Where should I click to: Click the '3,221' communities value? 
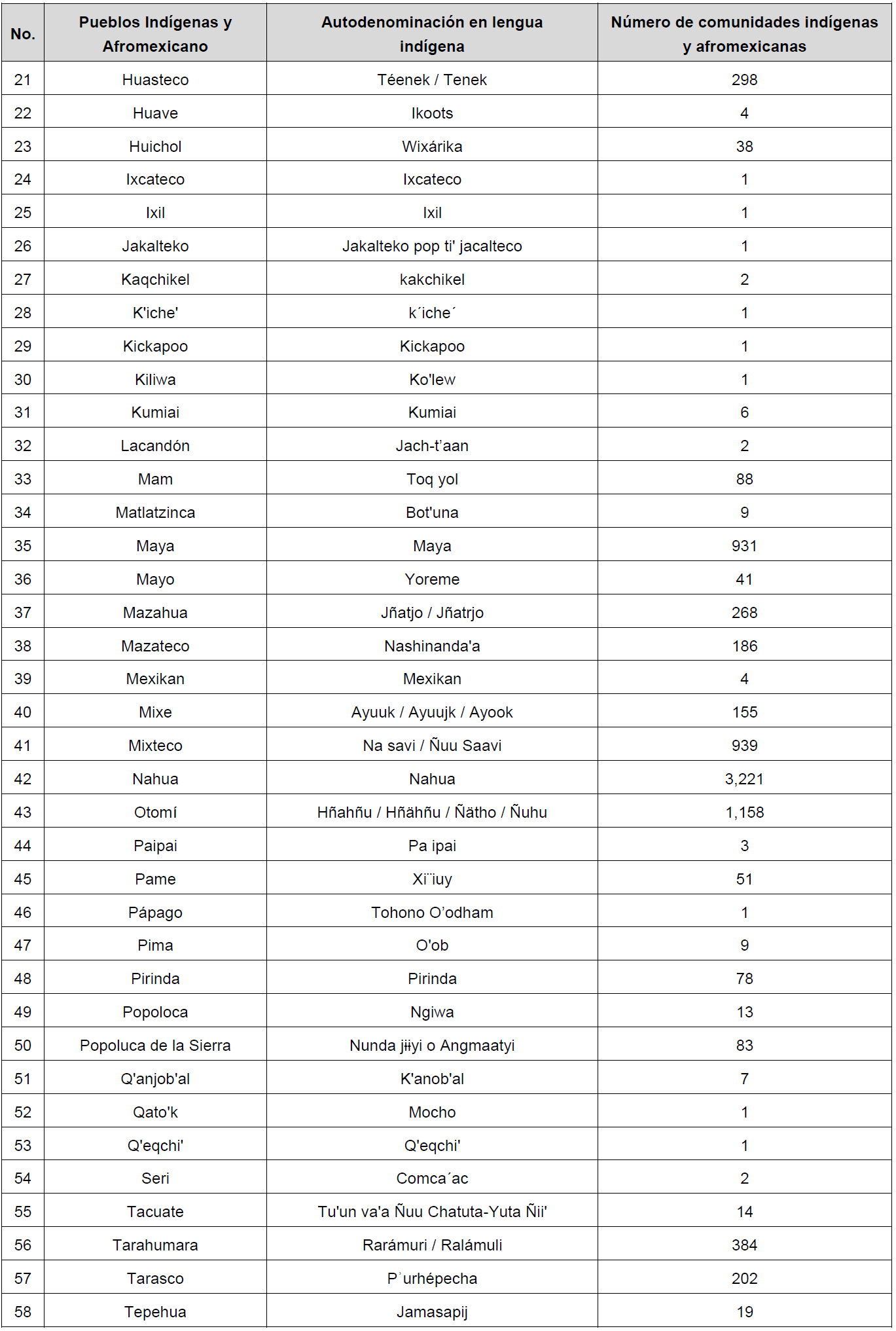(744, 779)
